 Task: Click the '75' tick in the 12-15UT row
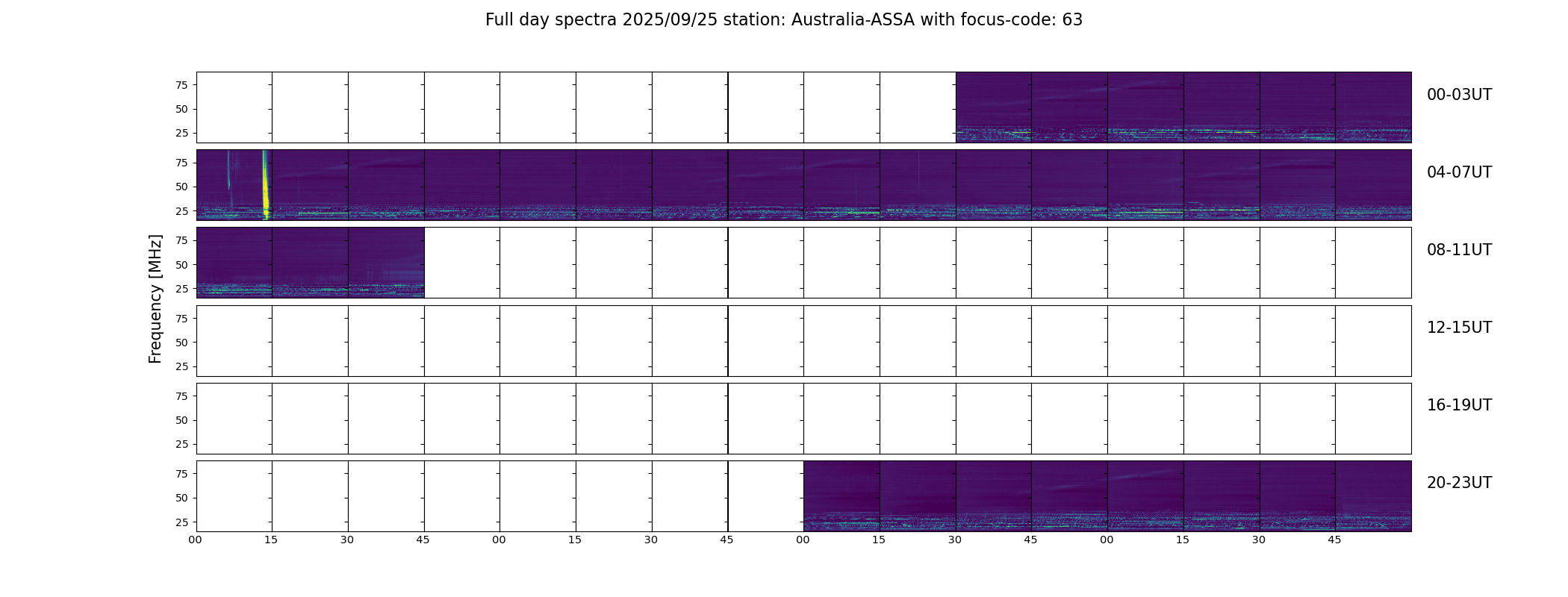pyautogui.click(x=181, y=319)
